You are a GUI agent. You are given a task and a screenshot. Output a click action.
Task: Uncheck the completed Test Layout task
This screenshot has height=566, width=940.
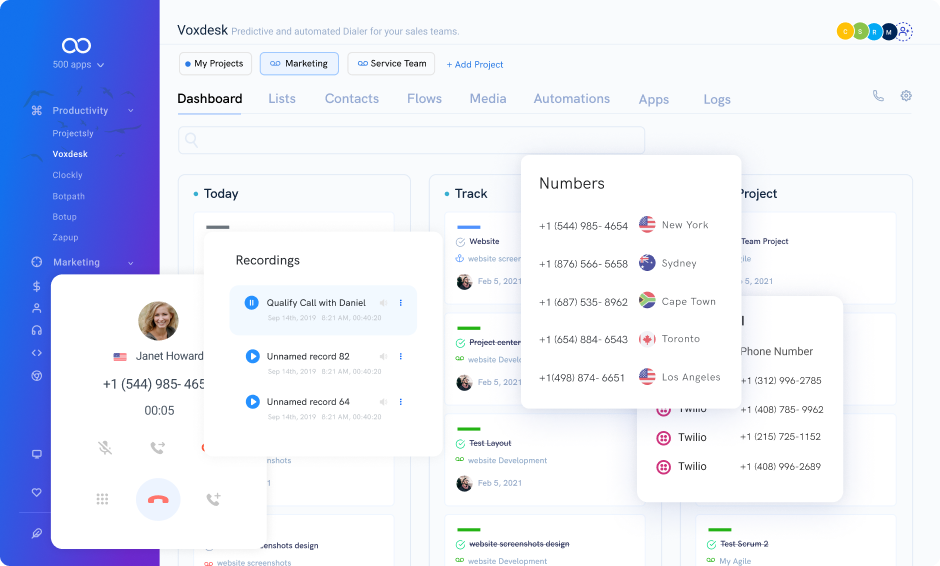pyautogui.click(x=460, y=444)
